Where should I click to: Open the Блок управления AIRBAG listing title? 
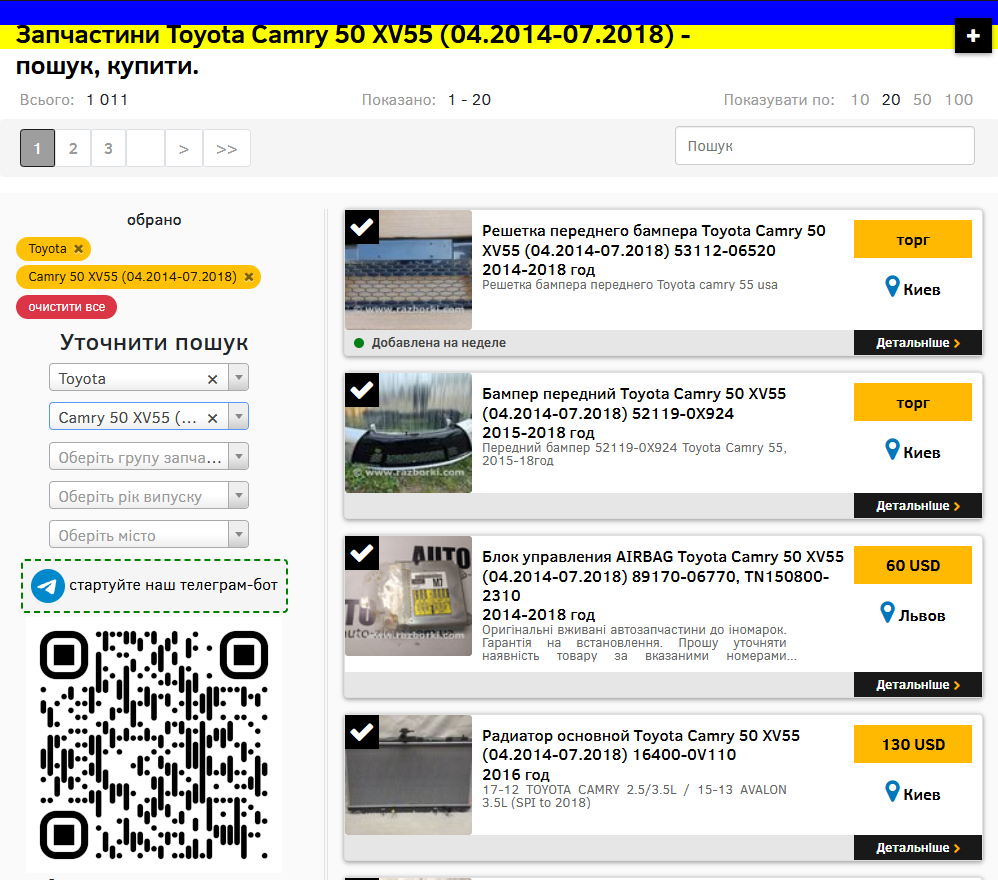point(663,585)
